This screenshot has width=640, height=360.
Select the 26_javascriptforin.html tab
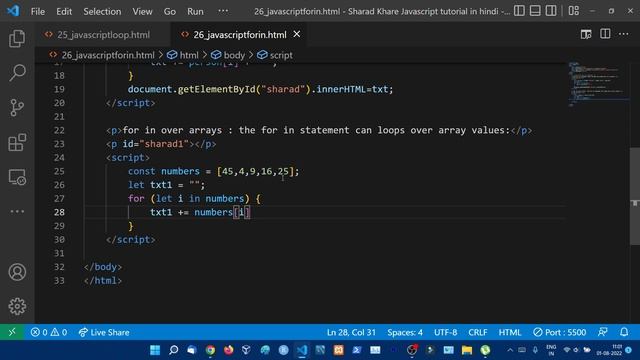(x=240, y=35)
